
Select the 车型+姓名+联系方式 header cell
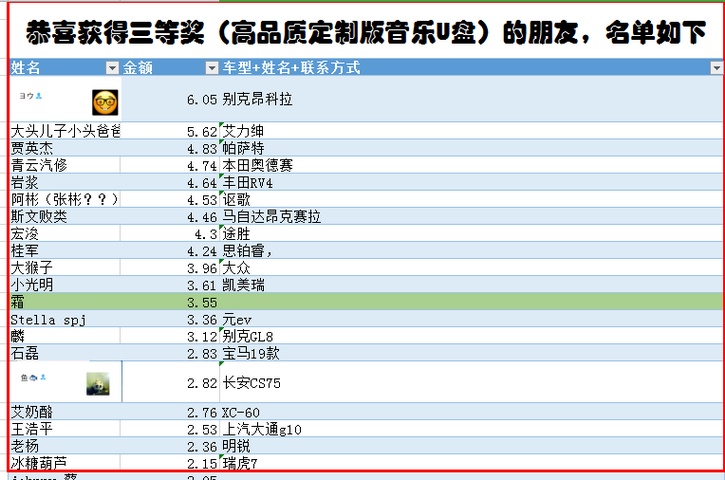pyautogui.click(x=472, y=68)
